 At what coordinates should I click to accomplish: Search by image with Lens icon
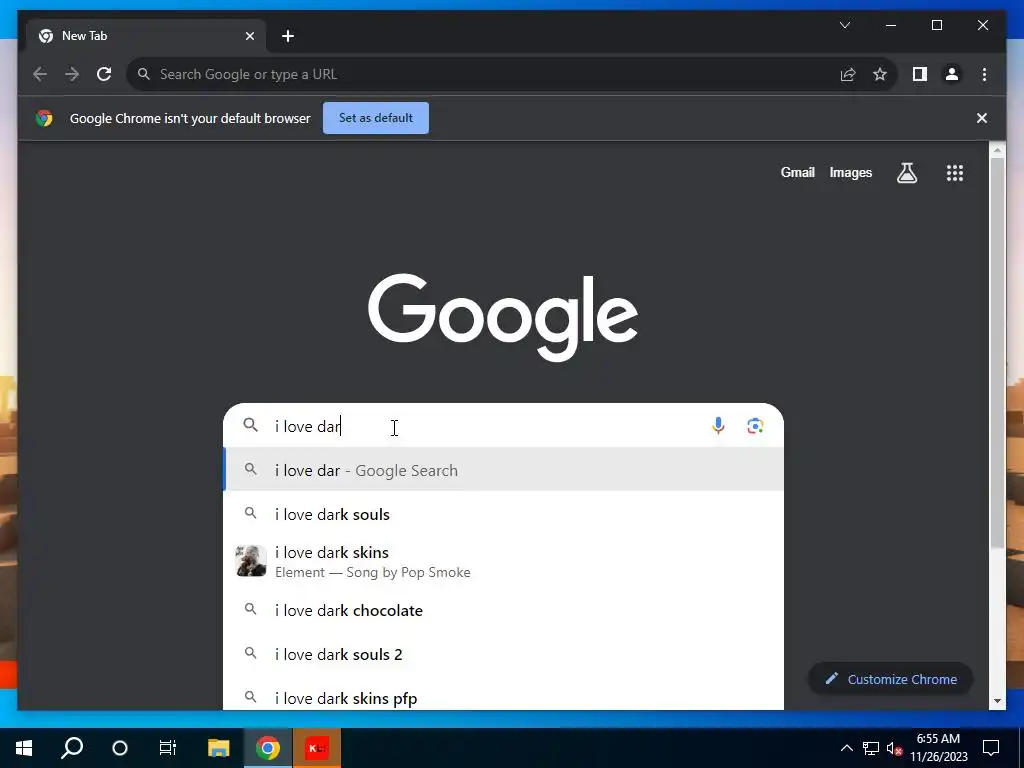coord(755,426)
